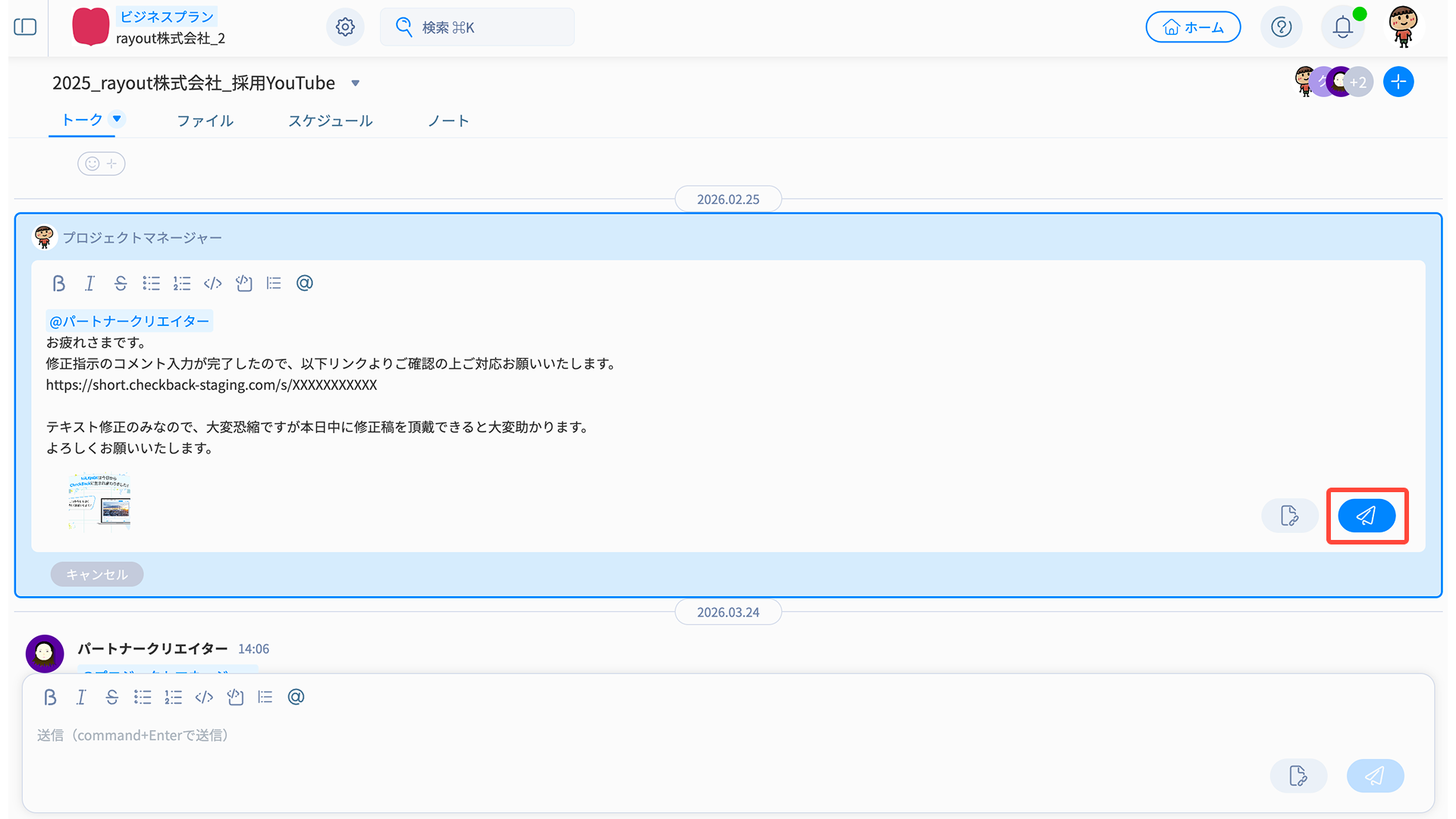
Task: Expand the project name dropdown arrow
Action: point(355,83)
